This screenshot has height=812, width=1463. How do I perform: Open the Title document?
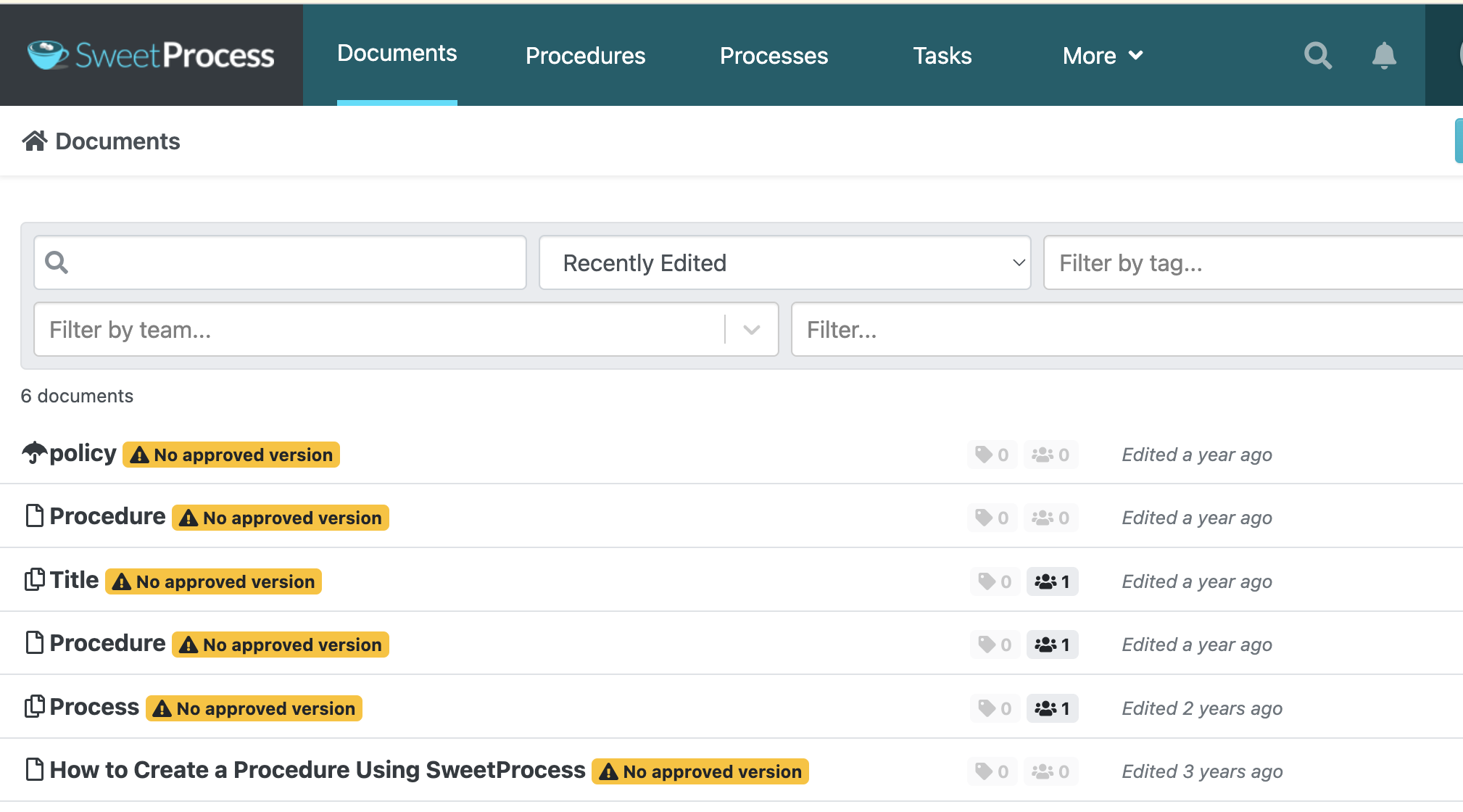(x=74, y=580)
